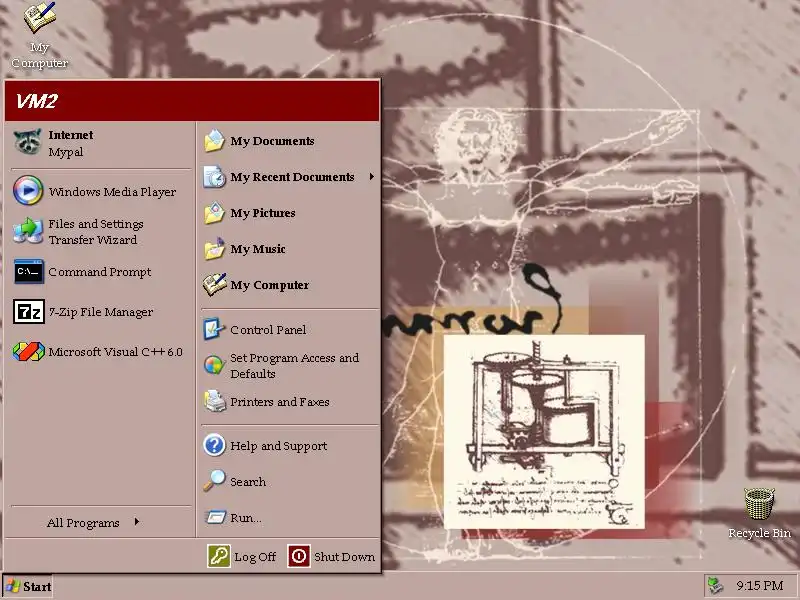Screen dimensions: 800x600
Task: Click the My Pictures label
Action: tap(263, 213)
